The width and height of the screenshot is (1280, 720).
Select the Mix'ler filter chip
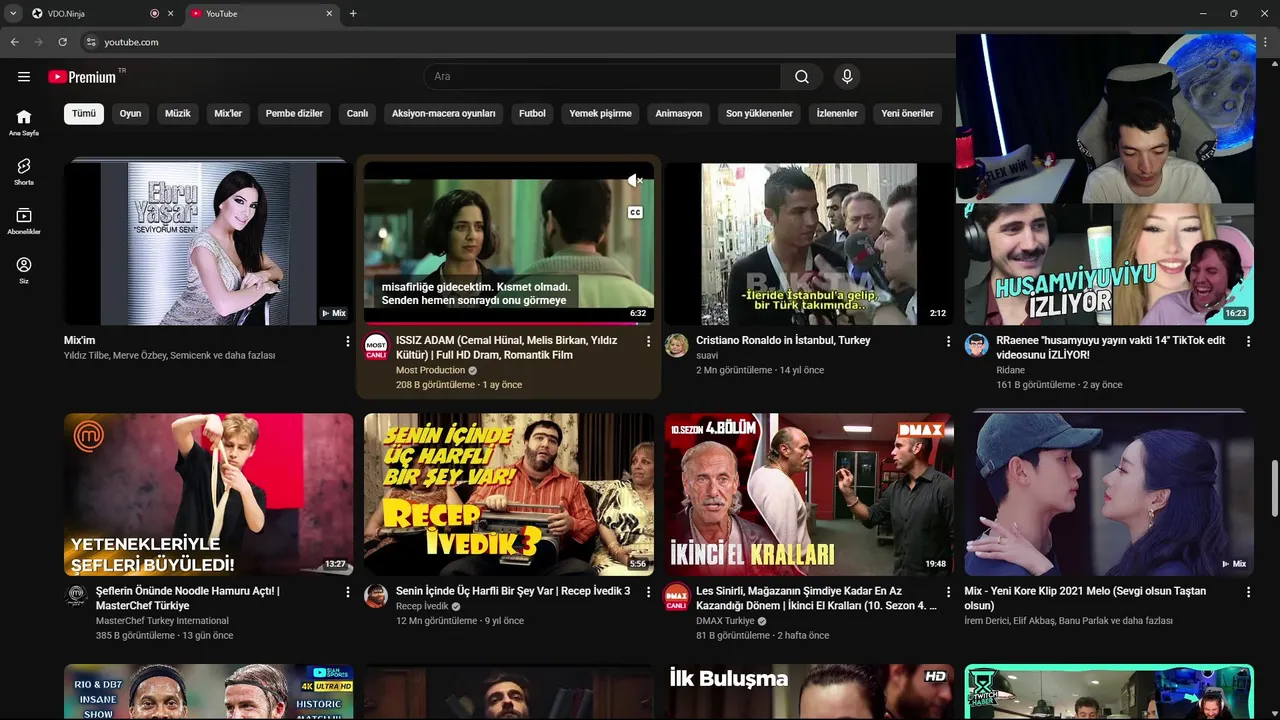[x=228, y=113]
